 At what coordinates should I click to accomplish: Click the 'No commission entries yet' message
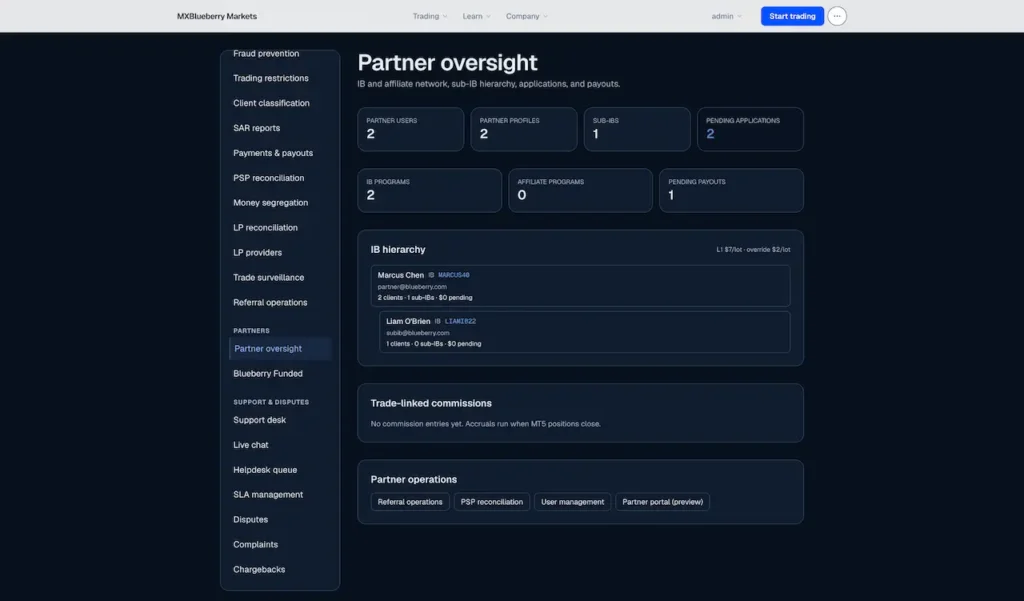point(485,424)
